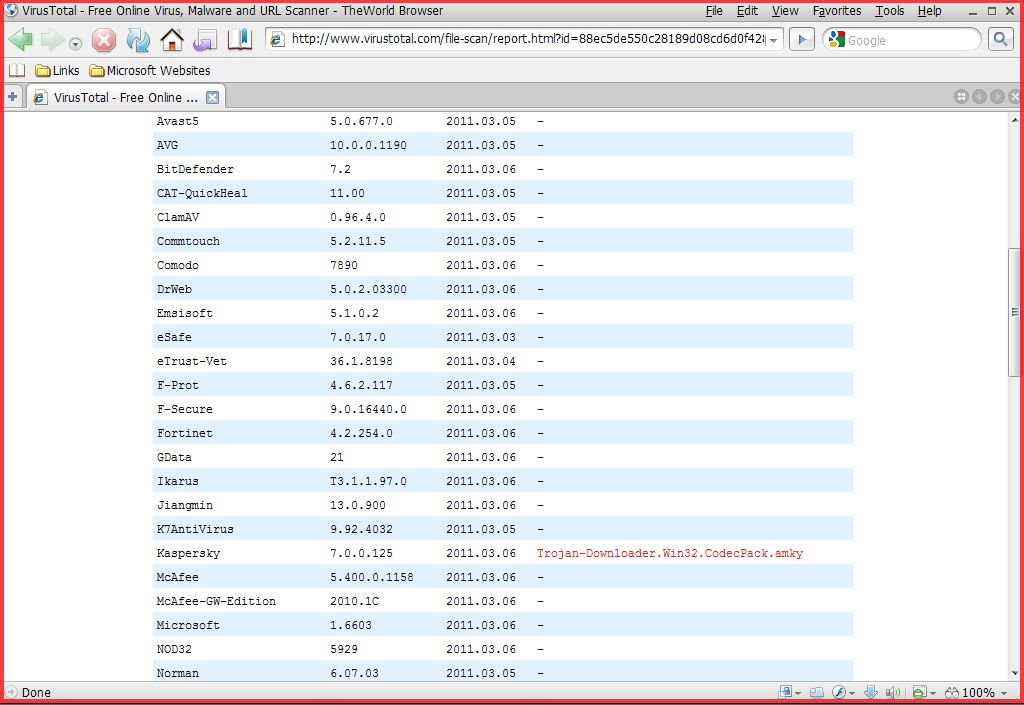Stop loading with the red X button
Screen dimensions: 1024x705
[104, 40]
